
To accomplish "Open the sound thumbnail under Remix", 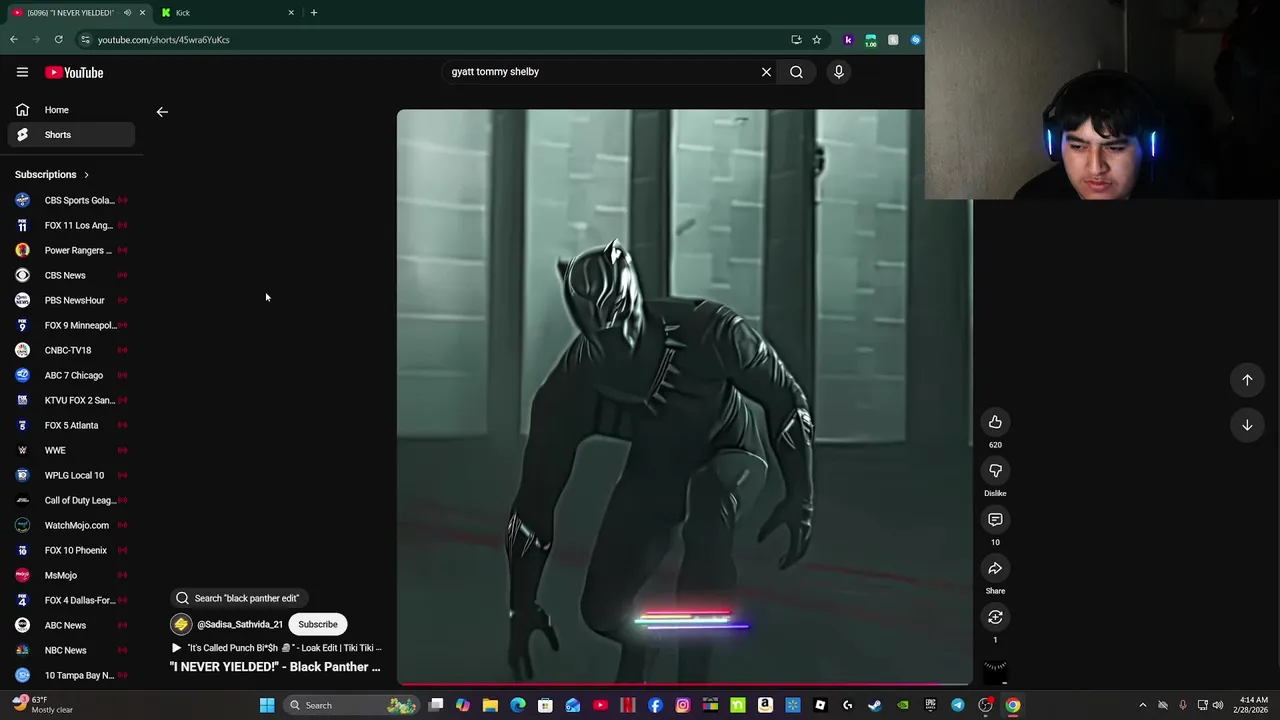I will tap(995, 671).
